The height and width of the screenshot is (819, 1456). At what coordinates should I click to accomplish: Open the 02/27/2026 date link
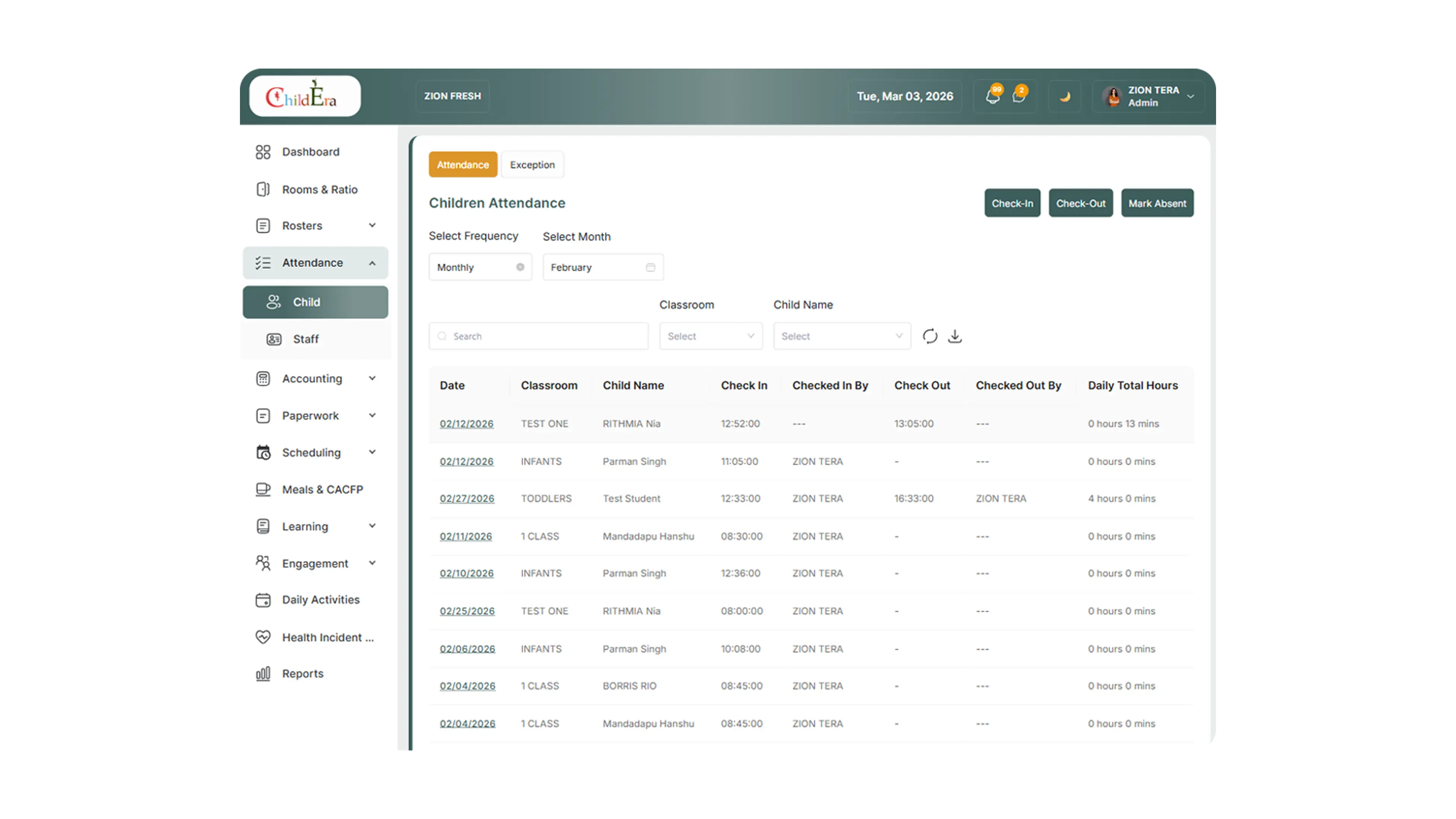[x=467, y=499]
